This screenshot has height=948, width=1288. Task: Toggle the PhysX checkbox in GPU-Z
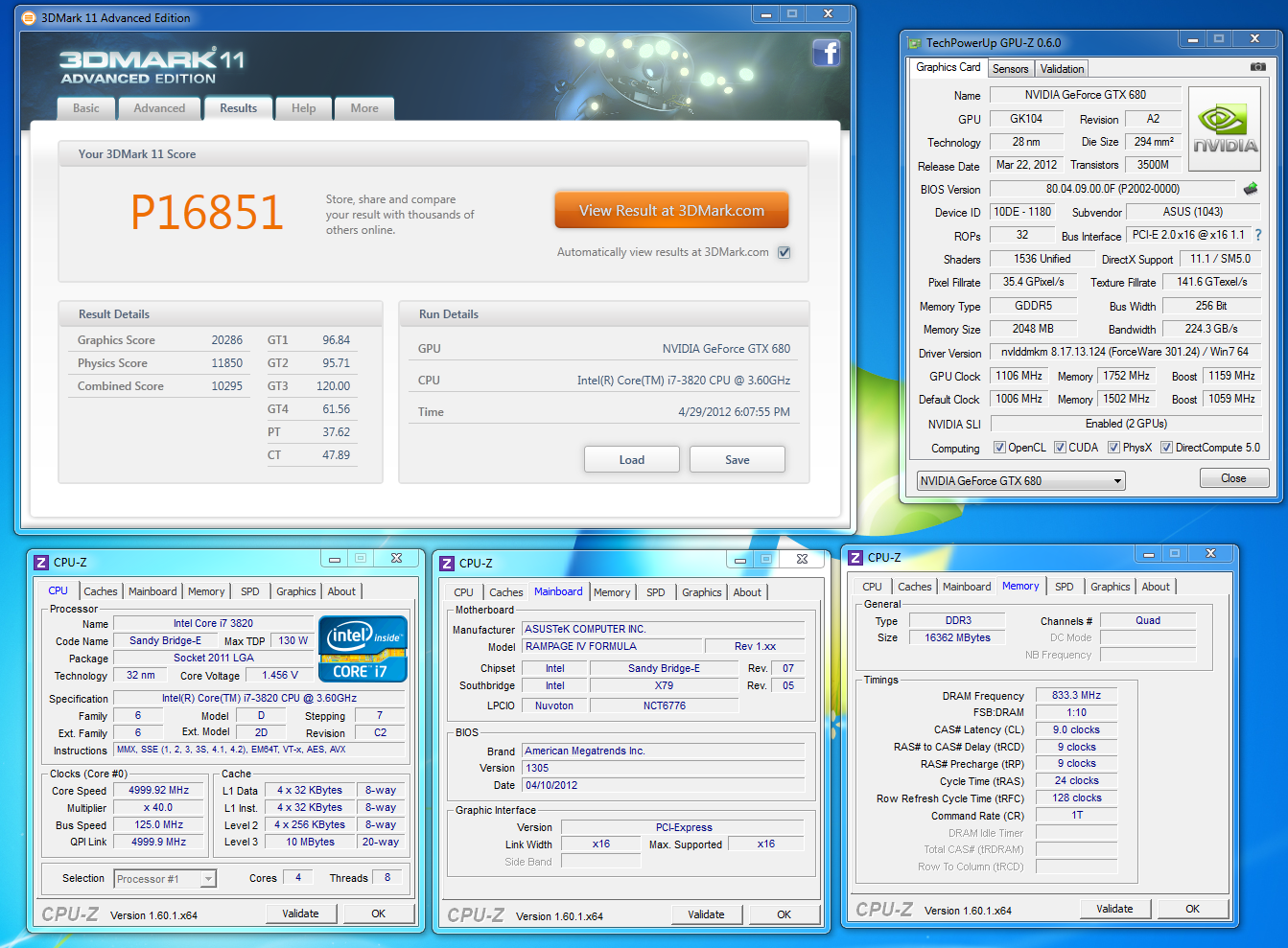[x=1113, y=448]
